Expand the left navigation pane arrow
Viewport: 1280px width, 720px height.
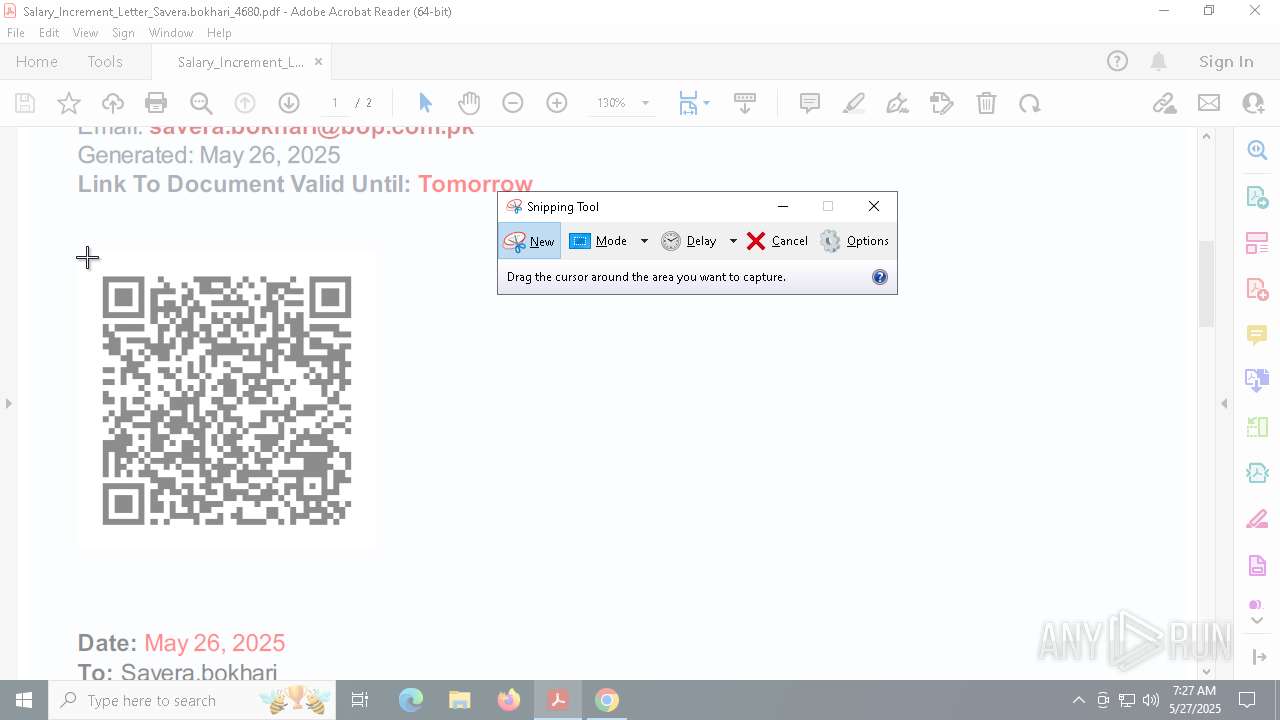click(x=9, y=403)
